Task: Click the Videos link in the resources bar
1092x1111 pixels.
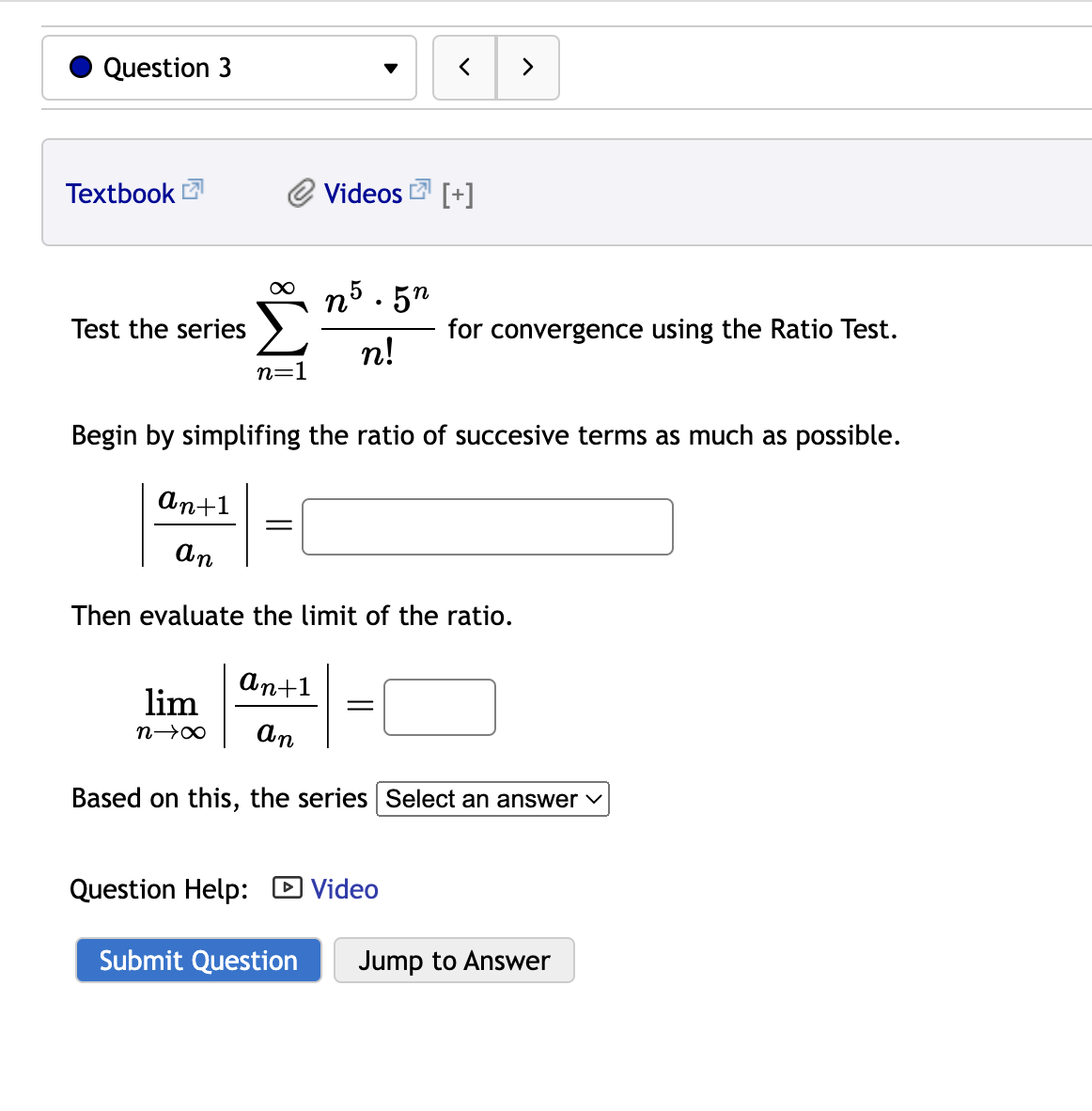Action: [x=364, y=193]
